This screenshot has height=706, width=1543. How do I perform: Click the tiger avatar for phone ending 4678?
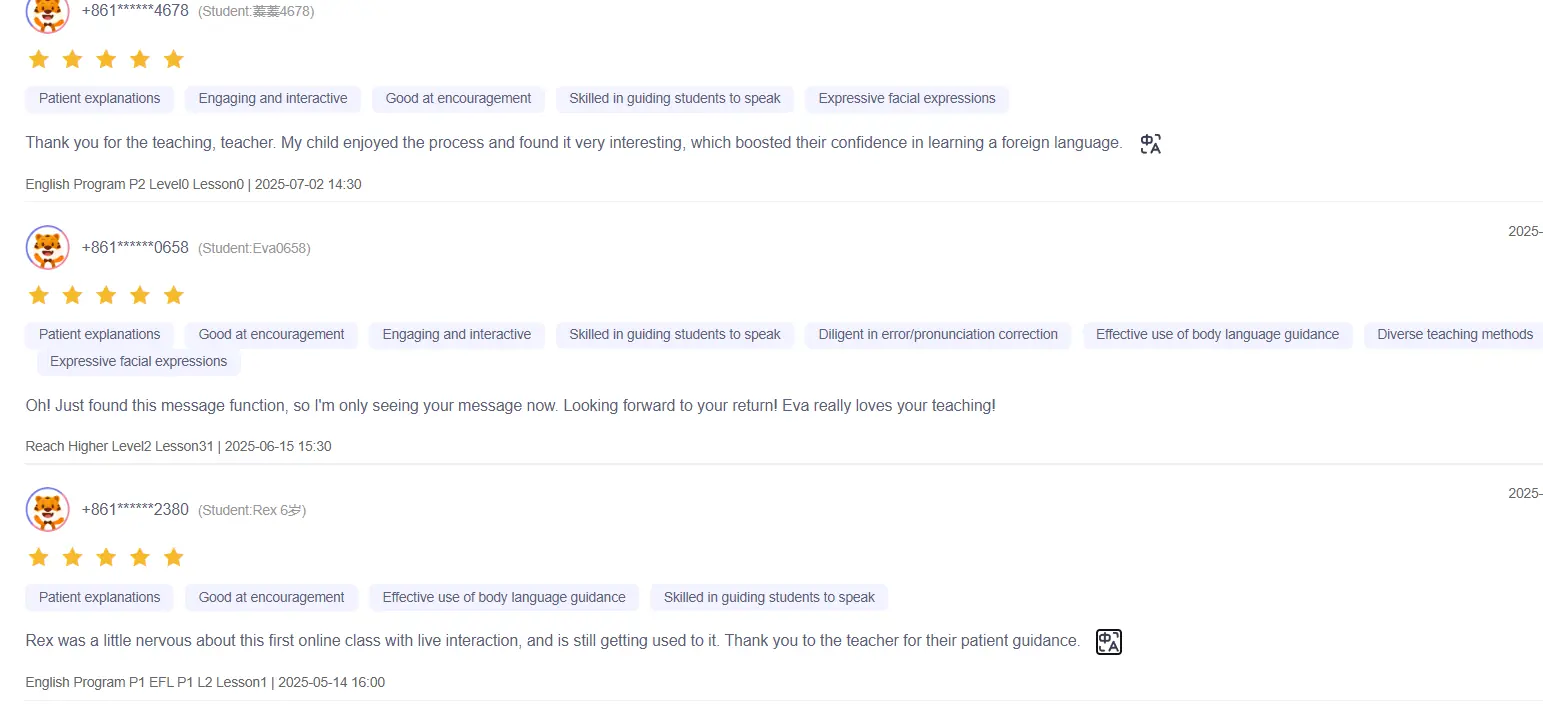[x=47, y=13]
